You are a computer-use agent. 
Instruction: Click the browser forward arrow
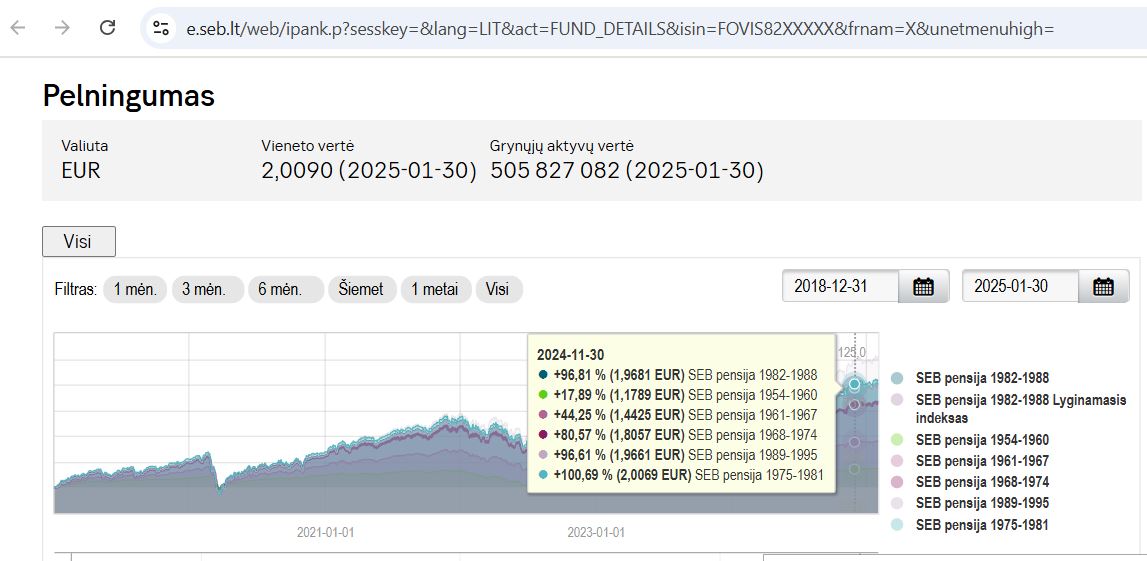click(x=62, y=28)
